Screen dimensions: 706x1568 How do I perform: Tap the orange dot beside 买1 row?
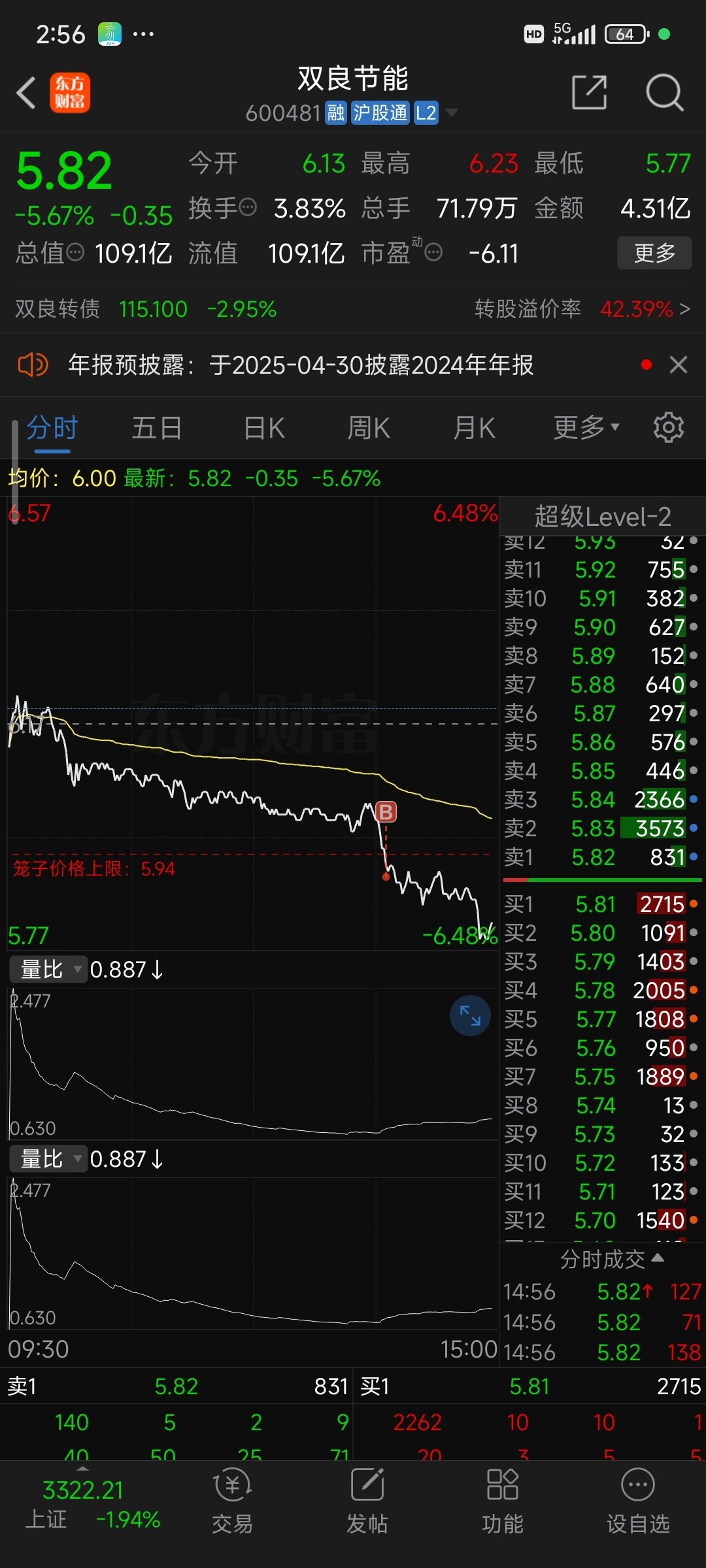(x=694, y=904)
